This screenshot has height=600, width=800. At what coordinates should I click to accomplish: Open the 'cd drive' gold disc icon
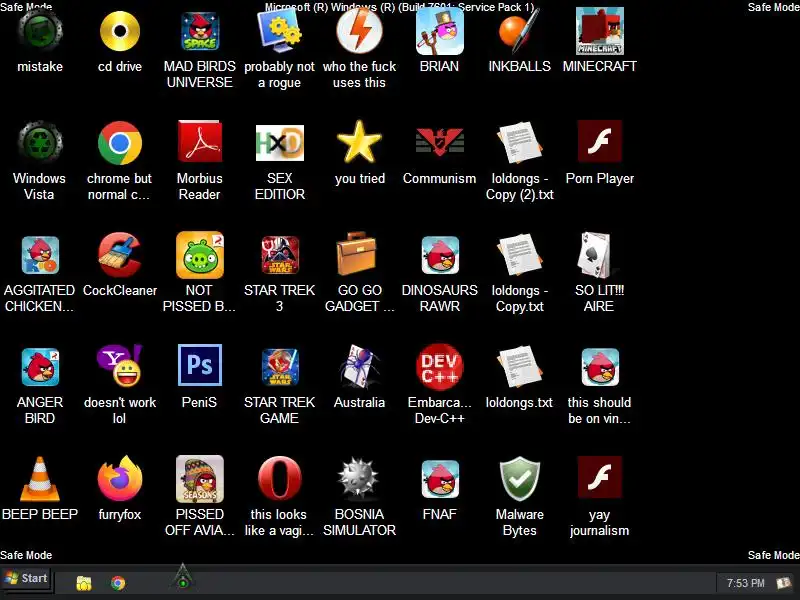click(x=120, y=31)
